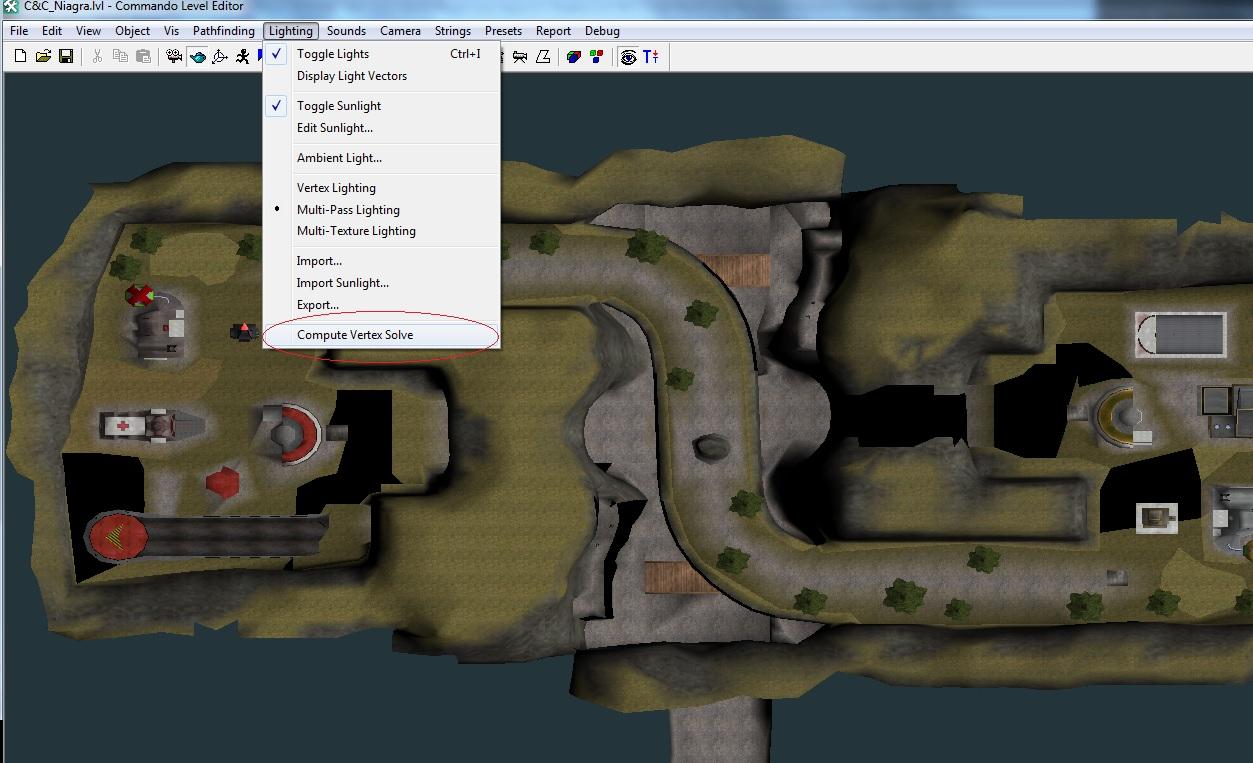The width and height of the screenshot is (1253, 763).
Task: Select Multi-Pass Lighting mode
Action: [348, 210]
